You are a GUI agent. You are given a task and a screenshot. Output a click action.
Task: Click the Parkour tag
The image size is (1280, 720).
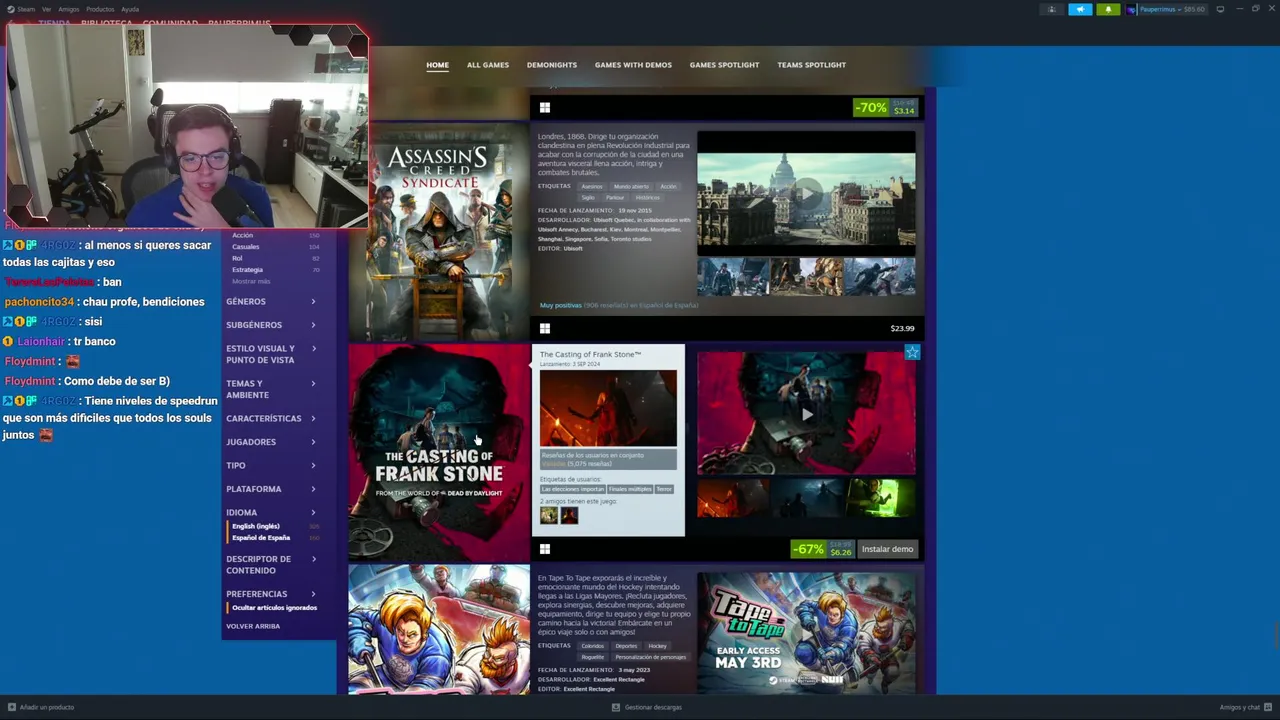click(615, 197)
